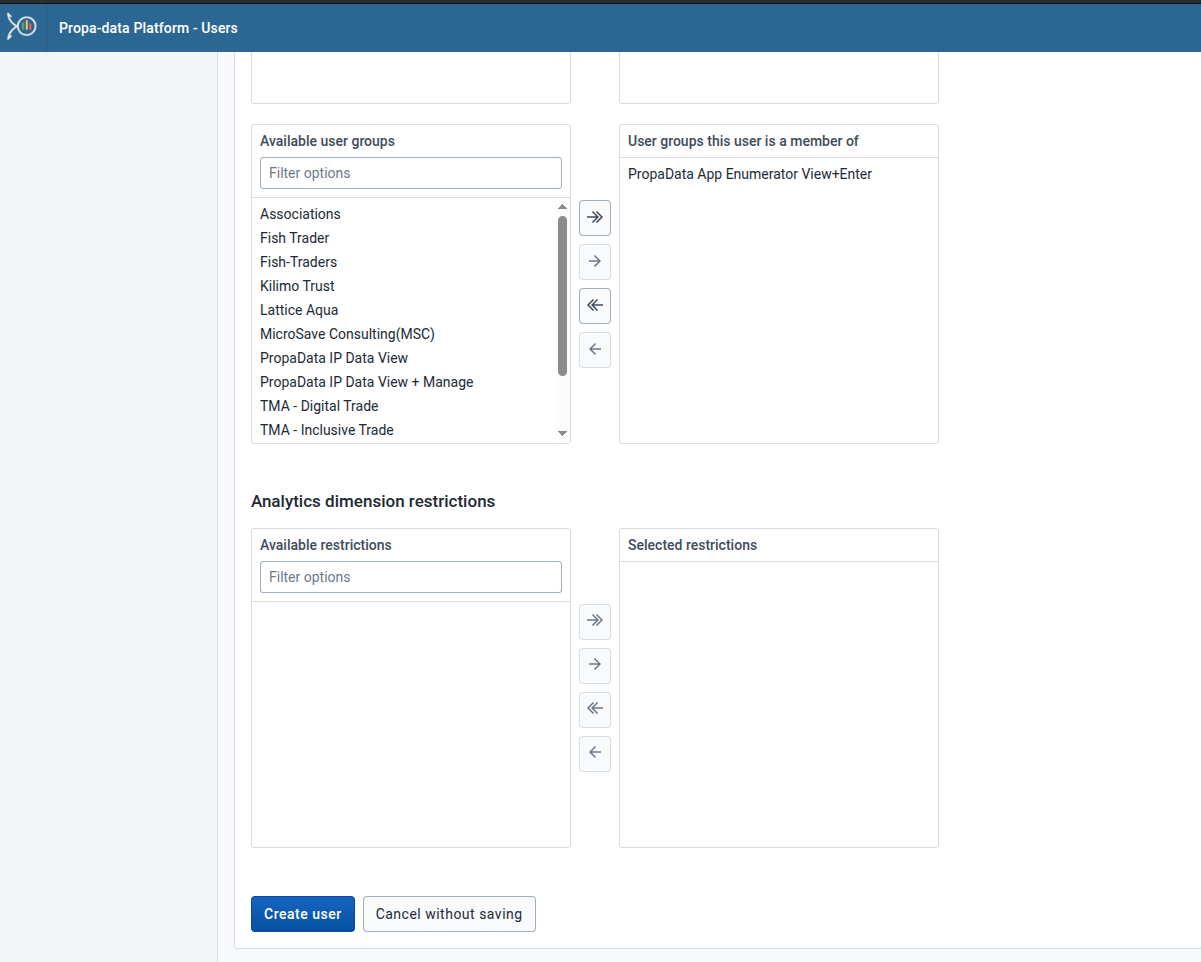1201x962 pixels.
Task: Click the double left arrow to remove all member groups
Action: point(594,306)
